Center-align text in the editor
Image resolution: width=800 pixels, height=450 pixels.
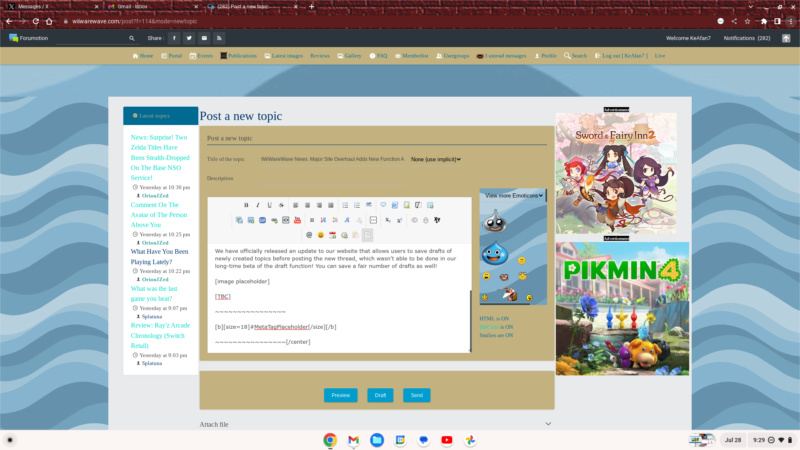307,205
